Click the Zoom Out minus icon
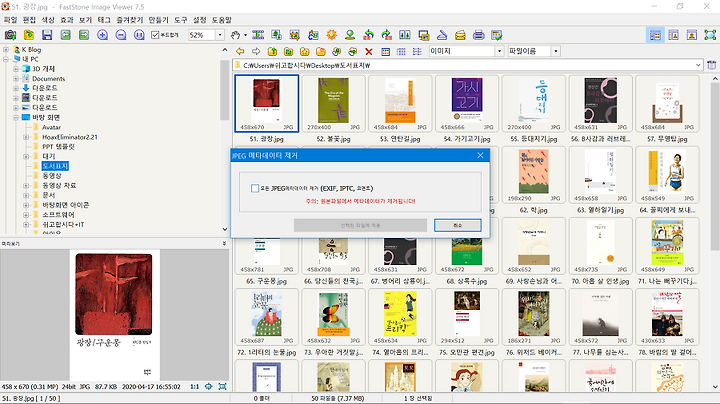 tap(121, 35)
